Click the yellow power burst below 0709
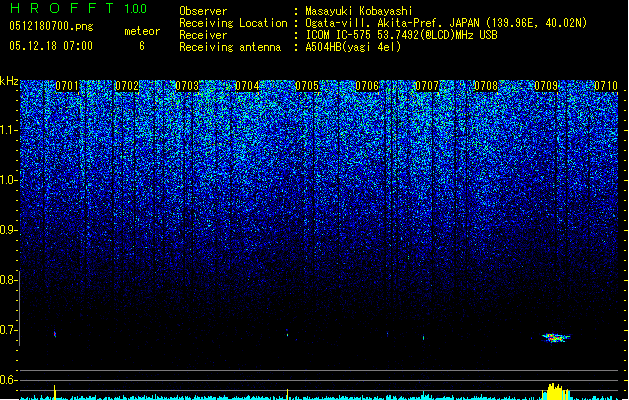Screen dimensions: 629x400 click(x=555, y=391)
